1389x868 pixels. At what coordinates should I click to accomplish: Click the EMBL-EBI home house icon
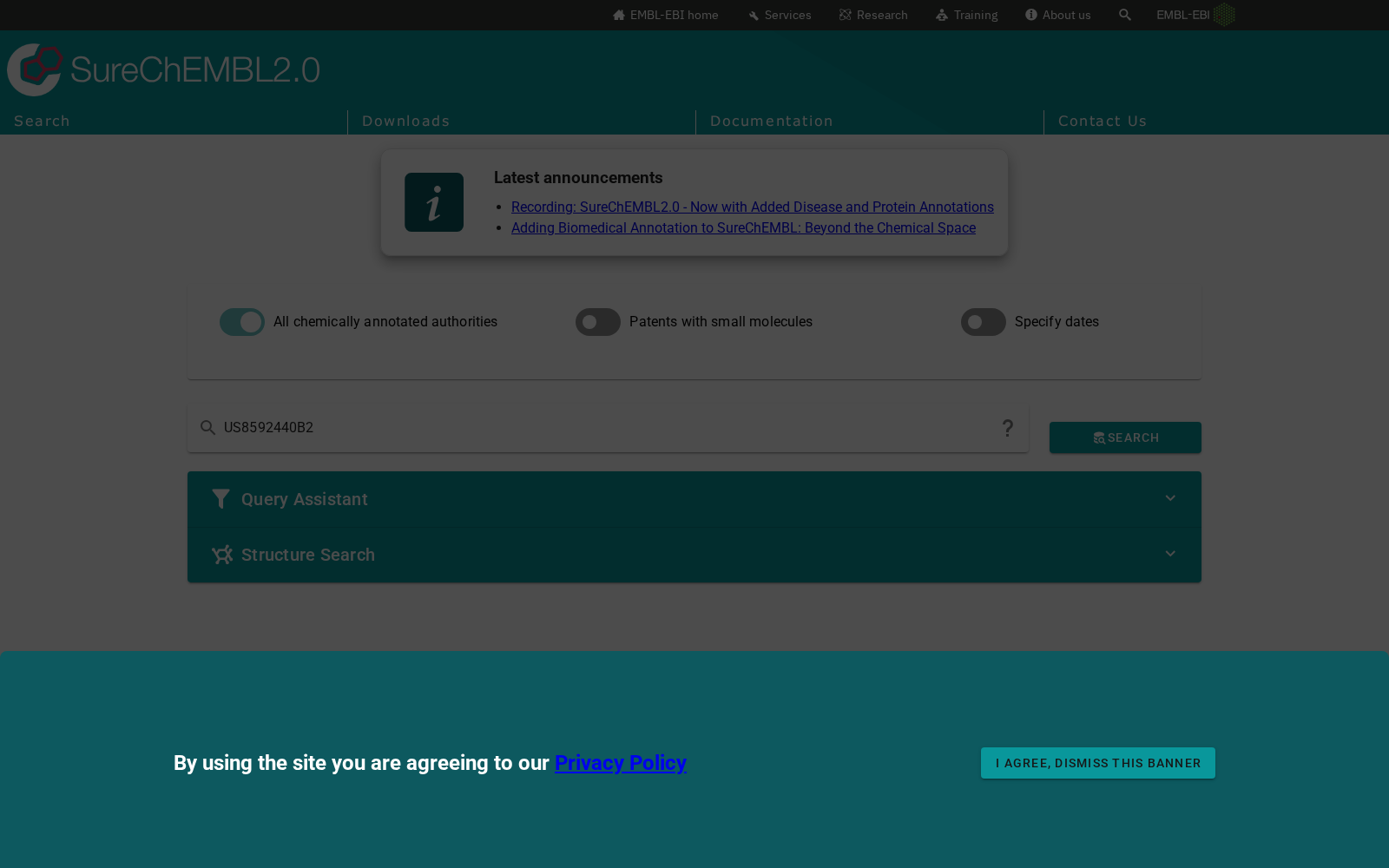coord(619,15)
